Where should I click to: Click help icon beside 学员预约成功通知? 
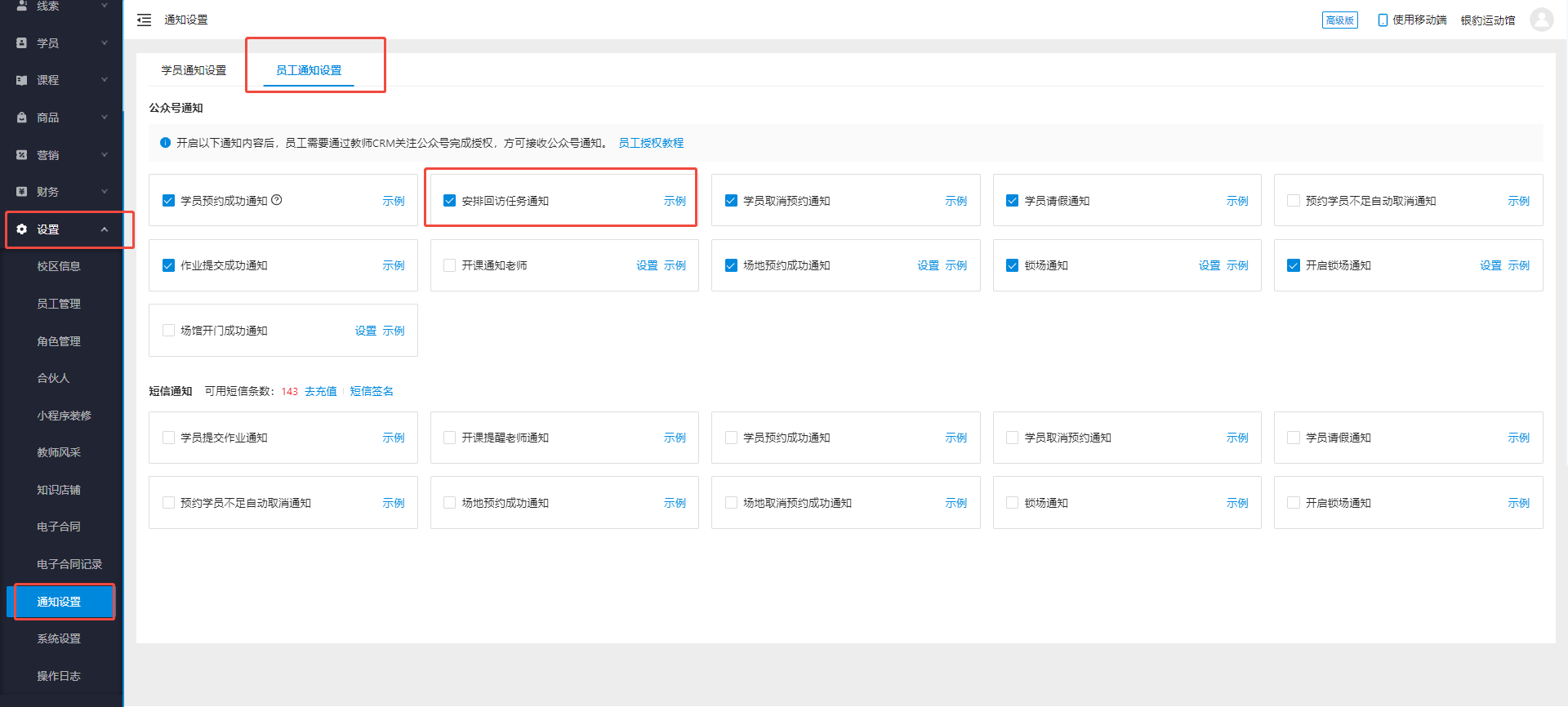pos(277,200)
